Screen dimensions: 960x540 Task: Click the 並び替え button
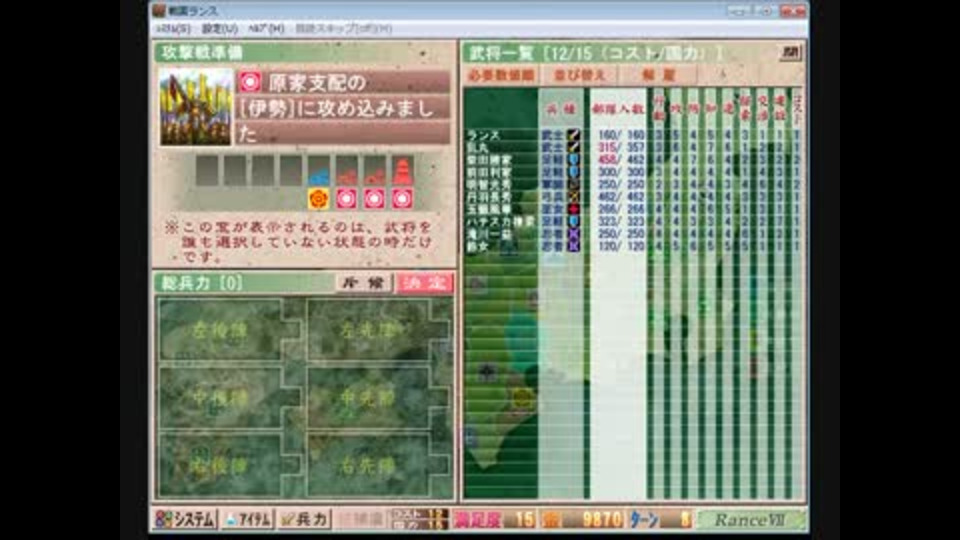pos(579,75)
